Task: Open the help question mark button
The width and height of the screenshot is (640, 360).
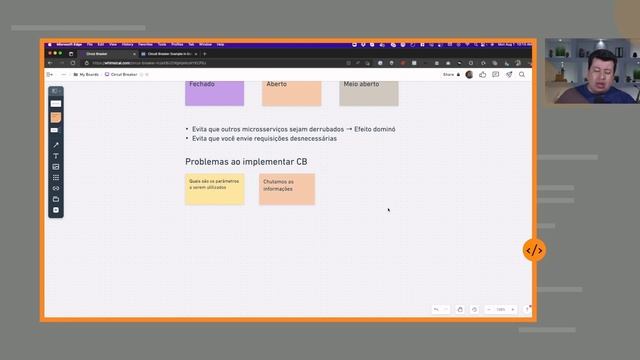Action: click(527, 309)
